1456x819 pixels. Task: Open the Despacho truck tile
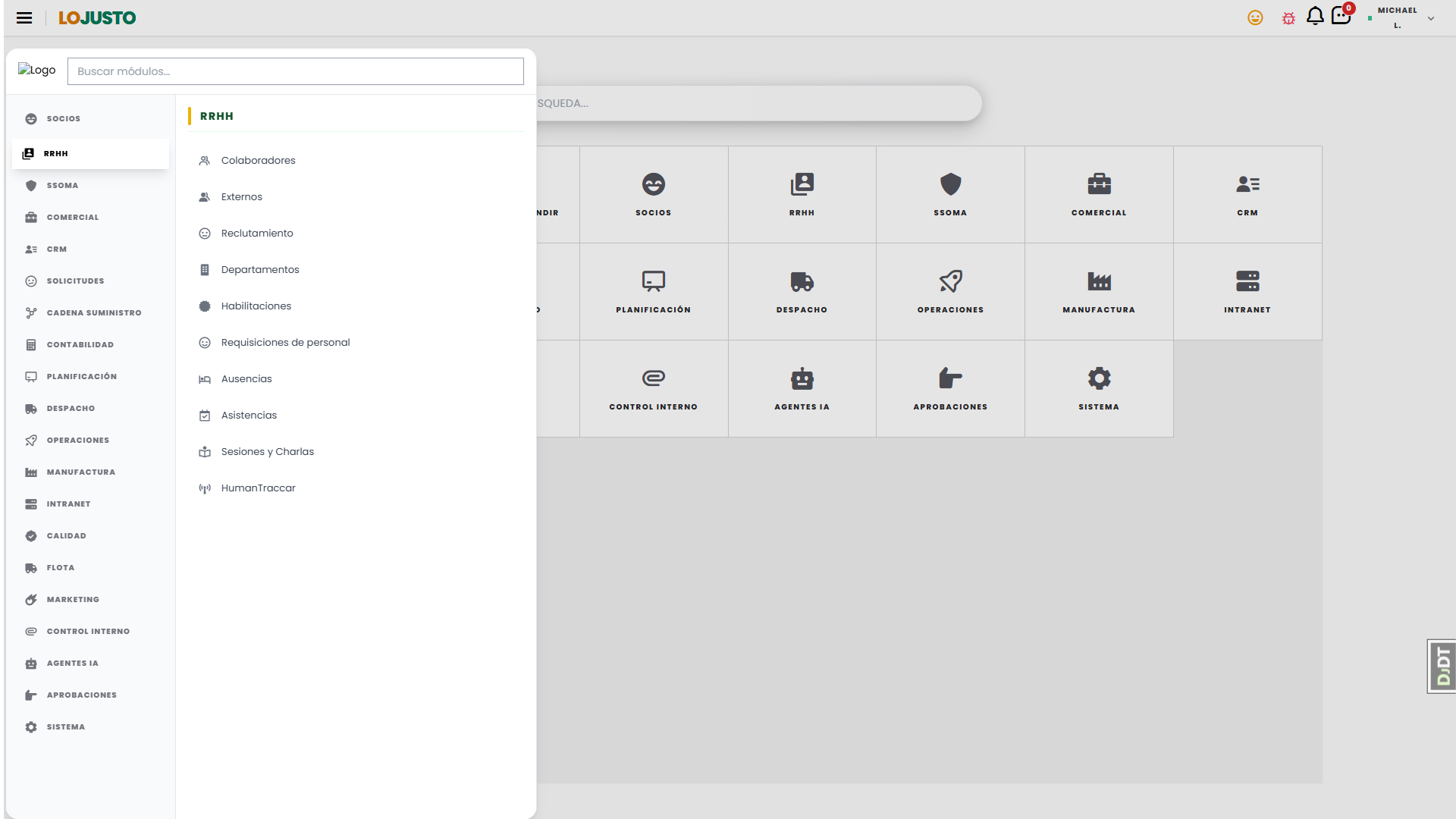802,291
